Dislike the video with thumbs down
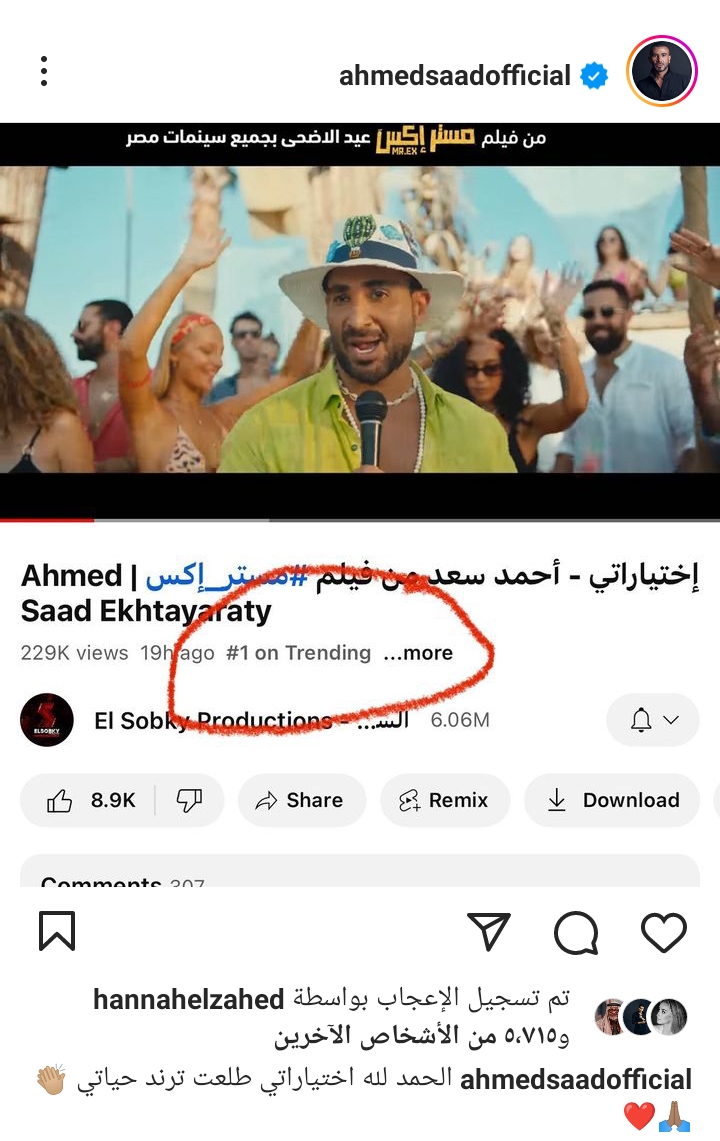 [189, 800]
